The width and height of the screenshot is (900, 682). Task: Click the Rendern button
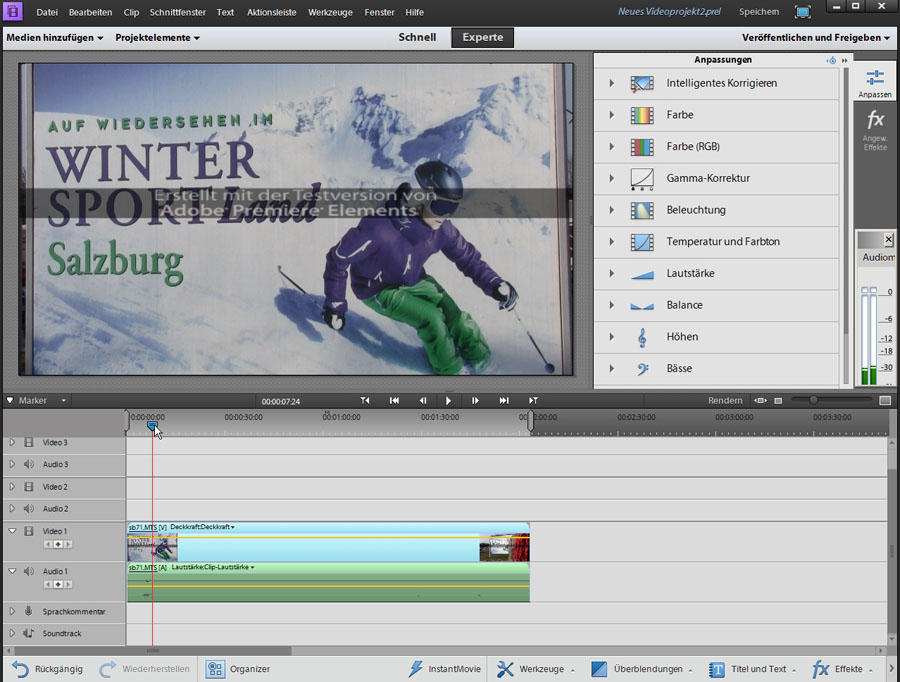725,400
